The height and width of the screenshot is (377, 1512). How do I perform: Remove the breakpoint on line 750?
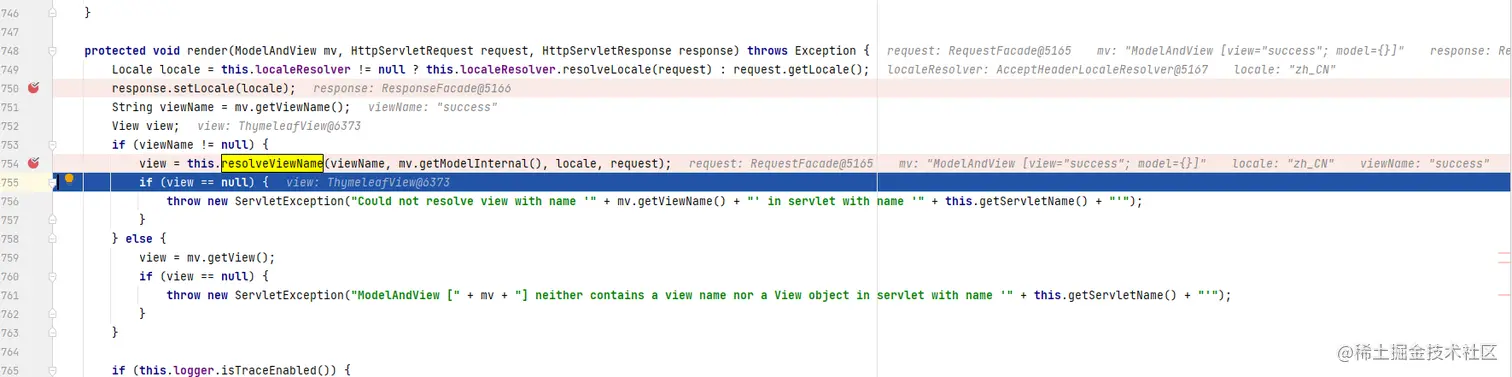[33, 88]
